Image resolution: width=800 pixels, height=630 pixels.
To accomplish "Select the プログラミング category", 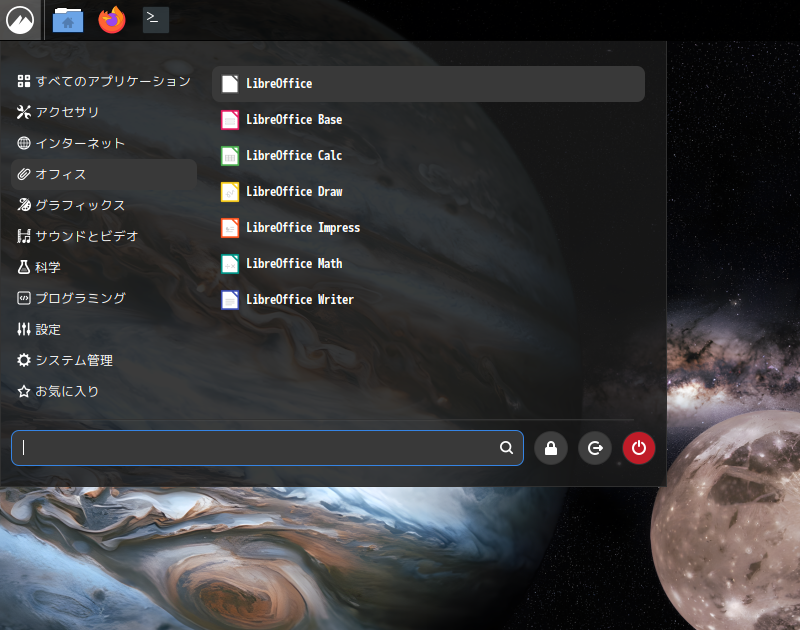I will click(104, 298).
